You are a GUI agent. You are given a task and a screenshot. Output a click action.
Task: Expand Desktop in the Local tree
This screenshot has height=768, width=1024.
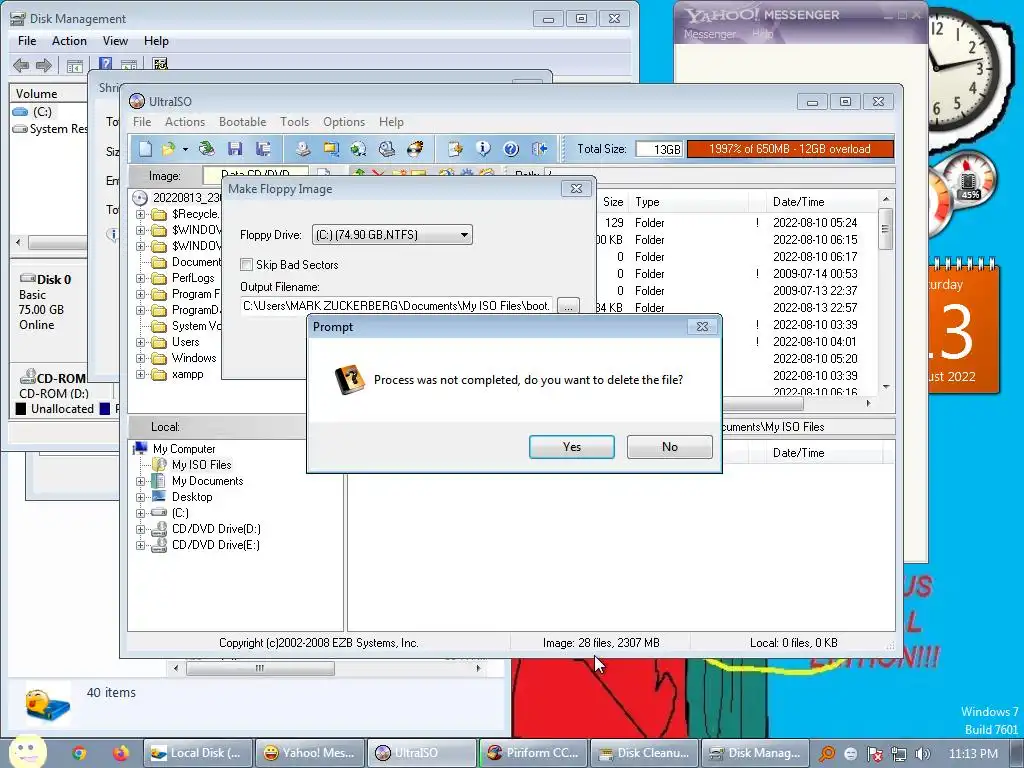click(x=140, y=498)
